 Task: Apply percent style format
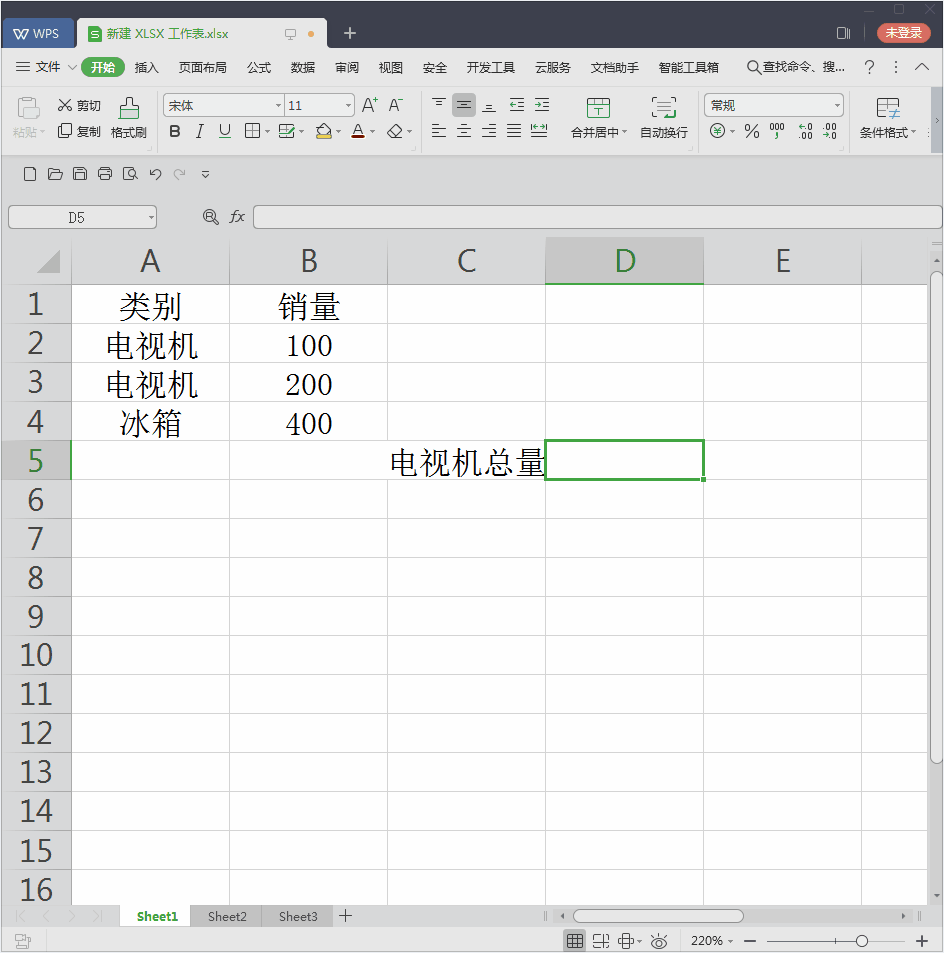click(x=752, y=131)
